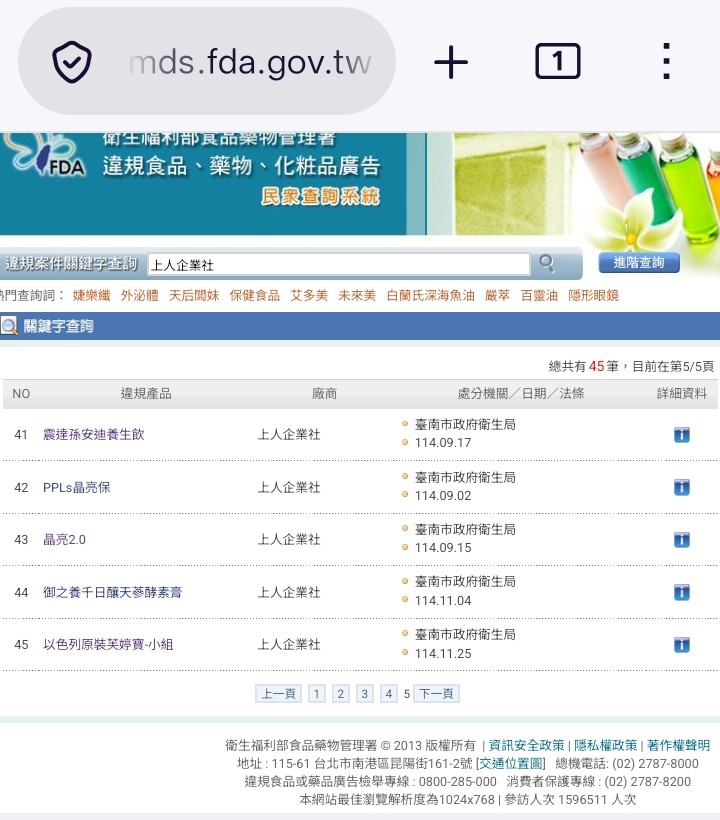Image resolution: width=720 pixels, height=820 pixels.
Task: Click 臺南市政府衛生局 in row 44
Action: (465, 582)
